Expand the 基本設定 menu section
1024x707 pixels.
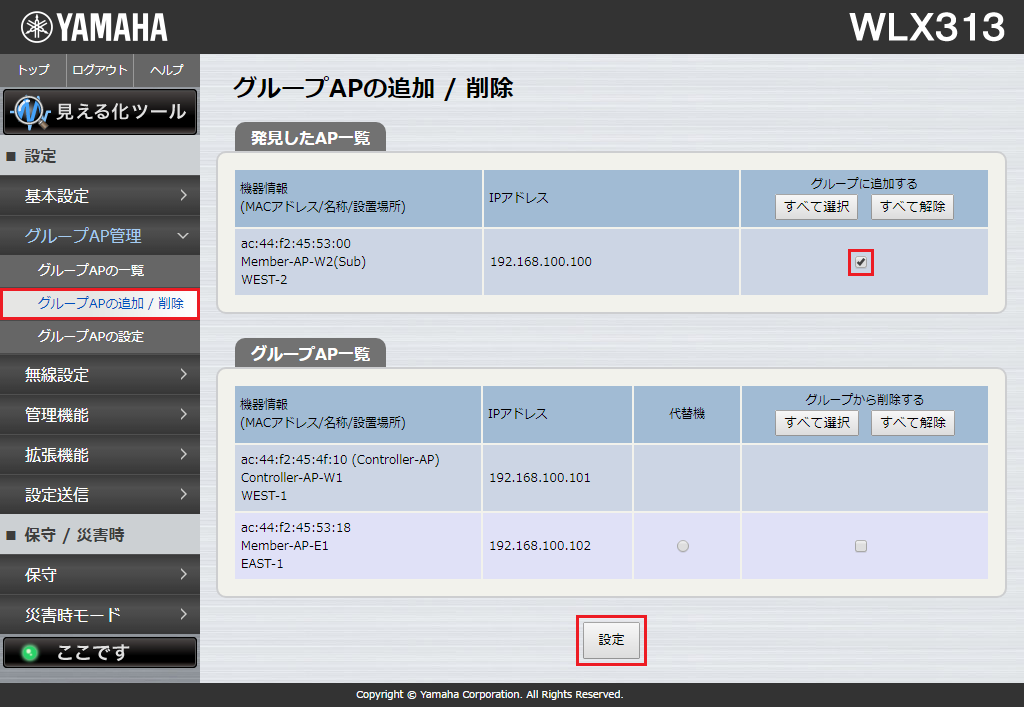pos(100,196)
